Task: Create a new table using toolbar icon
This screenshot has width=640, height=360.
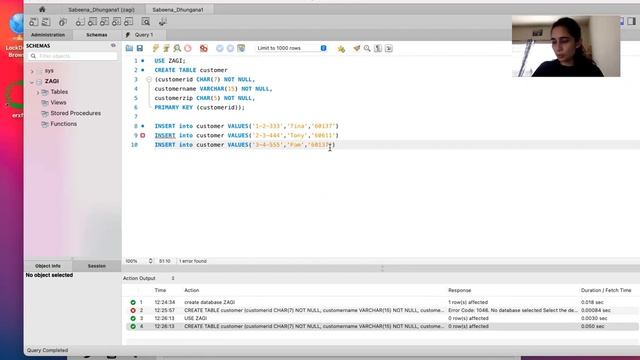Action: 92,22
